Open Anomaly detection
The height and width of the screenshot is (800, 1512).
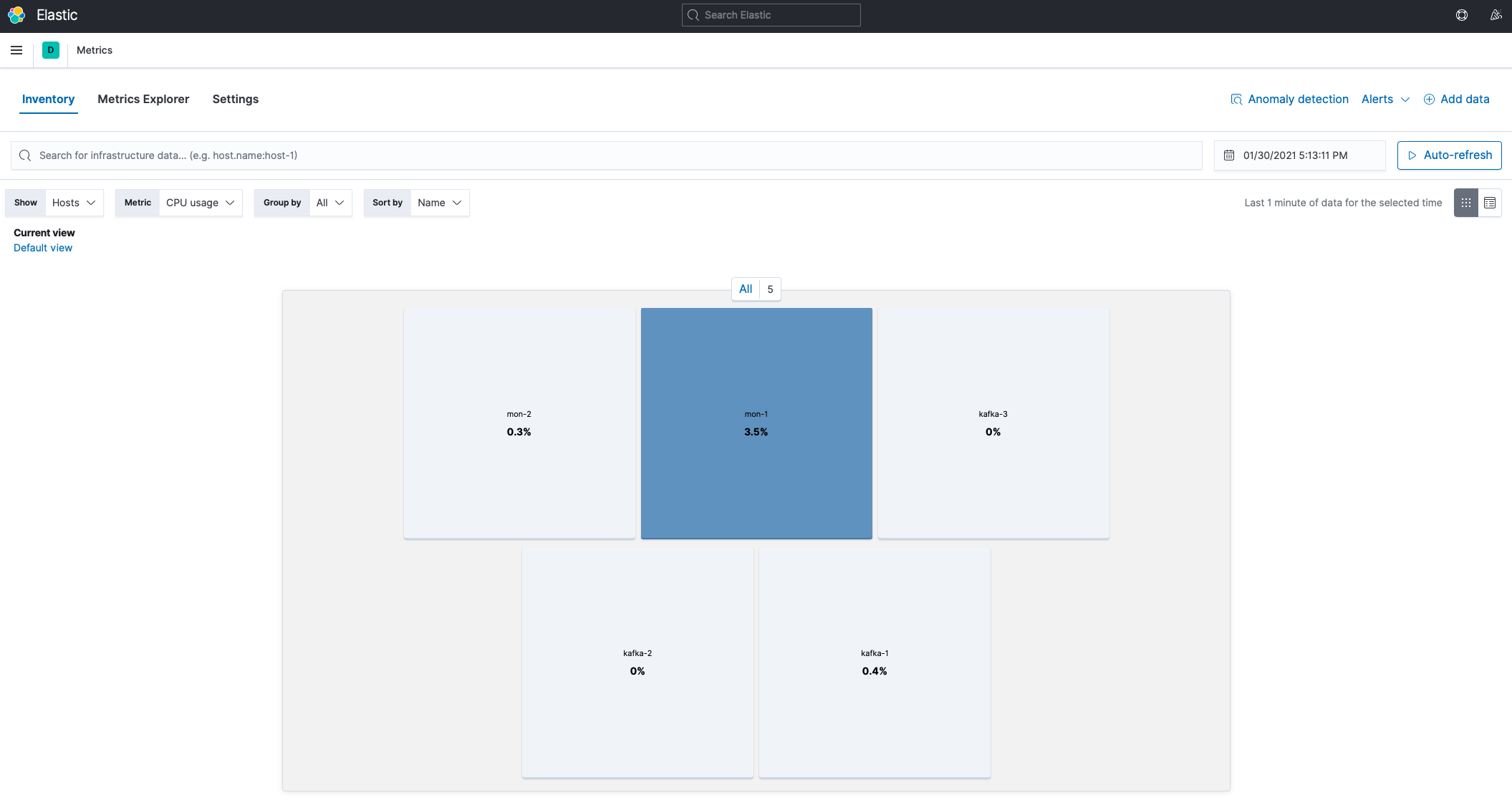[1289, 100]
